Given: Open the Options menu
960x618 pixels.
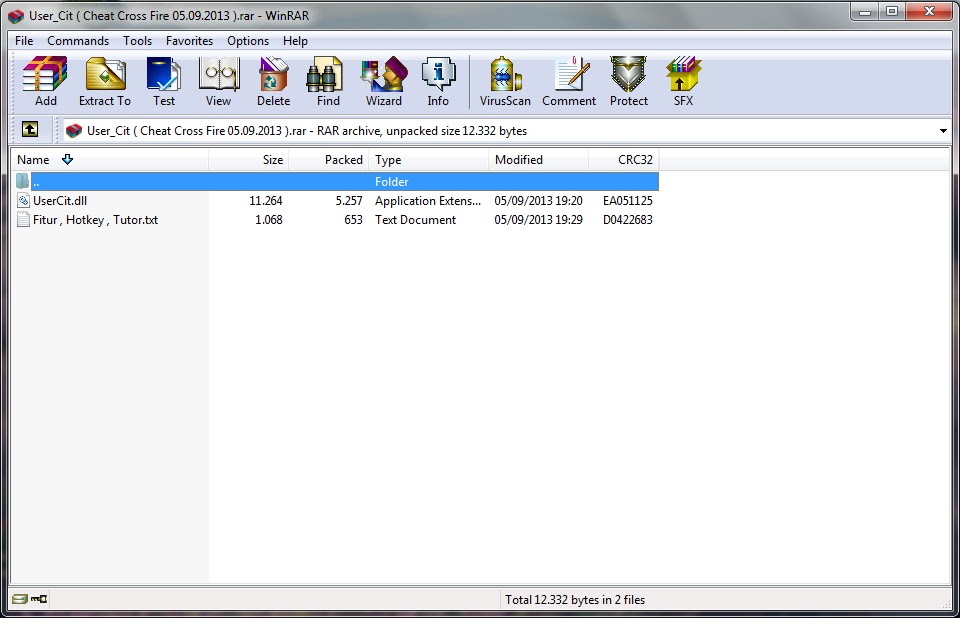Looking at the screenshot, I should [248, 41].
